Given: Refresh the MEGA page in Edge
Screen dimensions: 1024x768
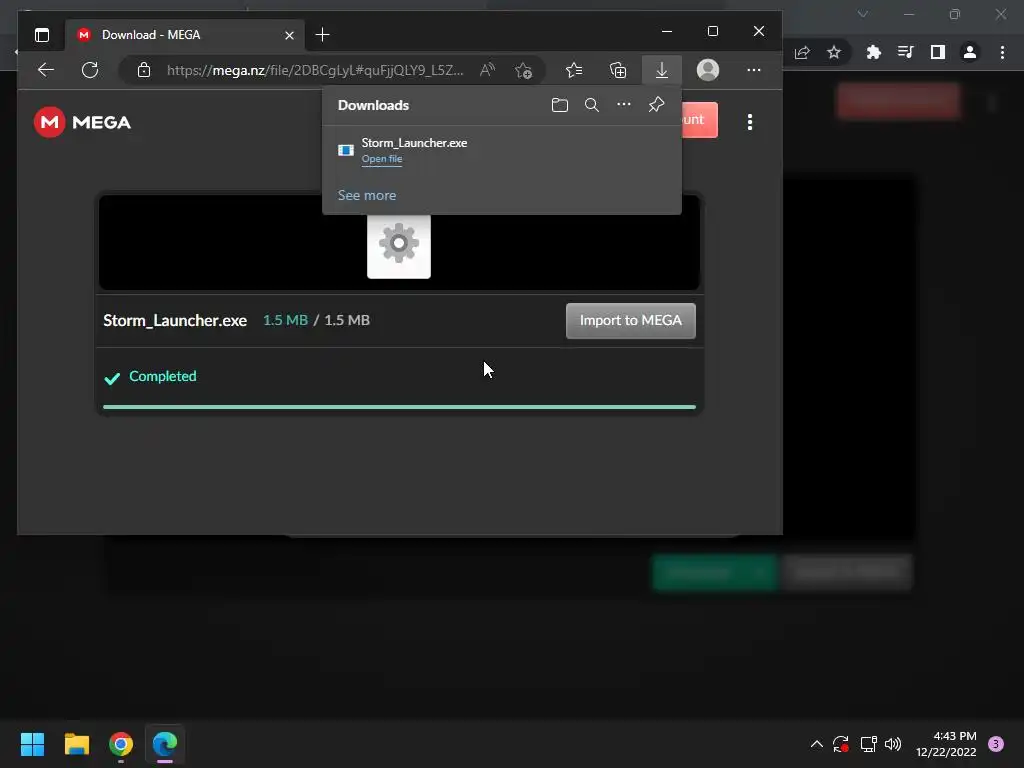Looking at the screenshot, I should 90,70.
